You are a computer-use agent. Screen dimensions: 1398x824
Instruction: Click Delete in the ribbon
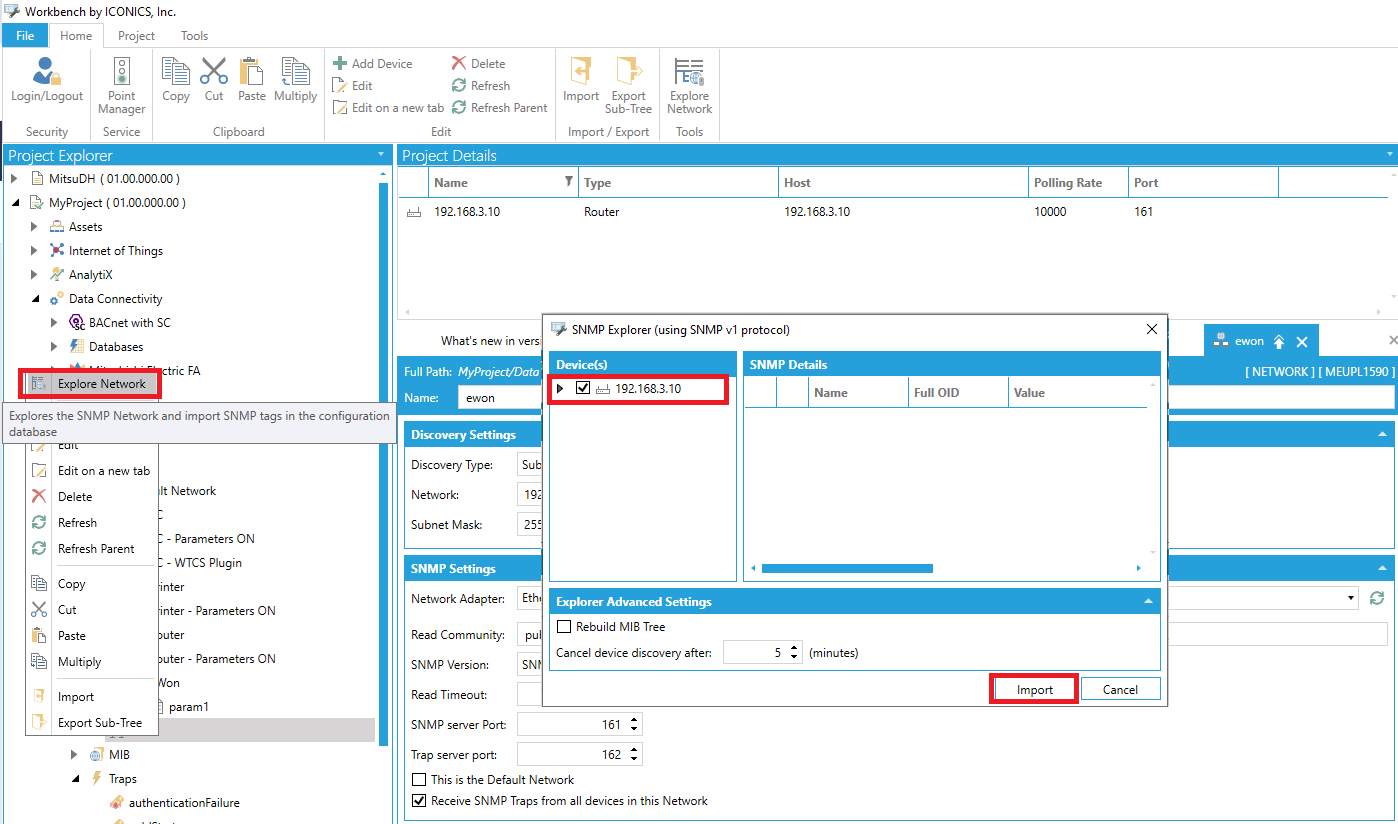478,63
